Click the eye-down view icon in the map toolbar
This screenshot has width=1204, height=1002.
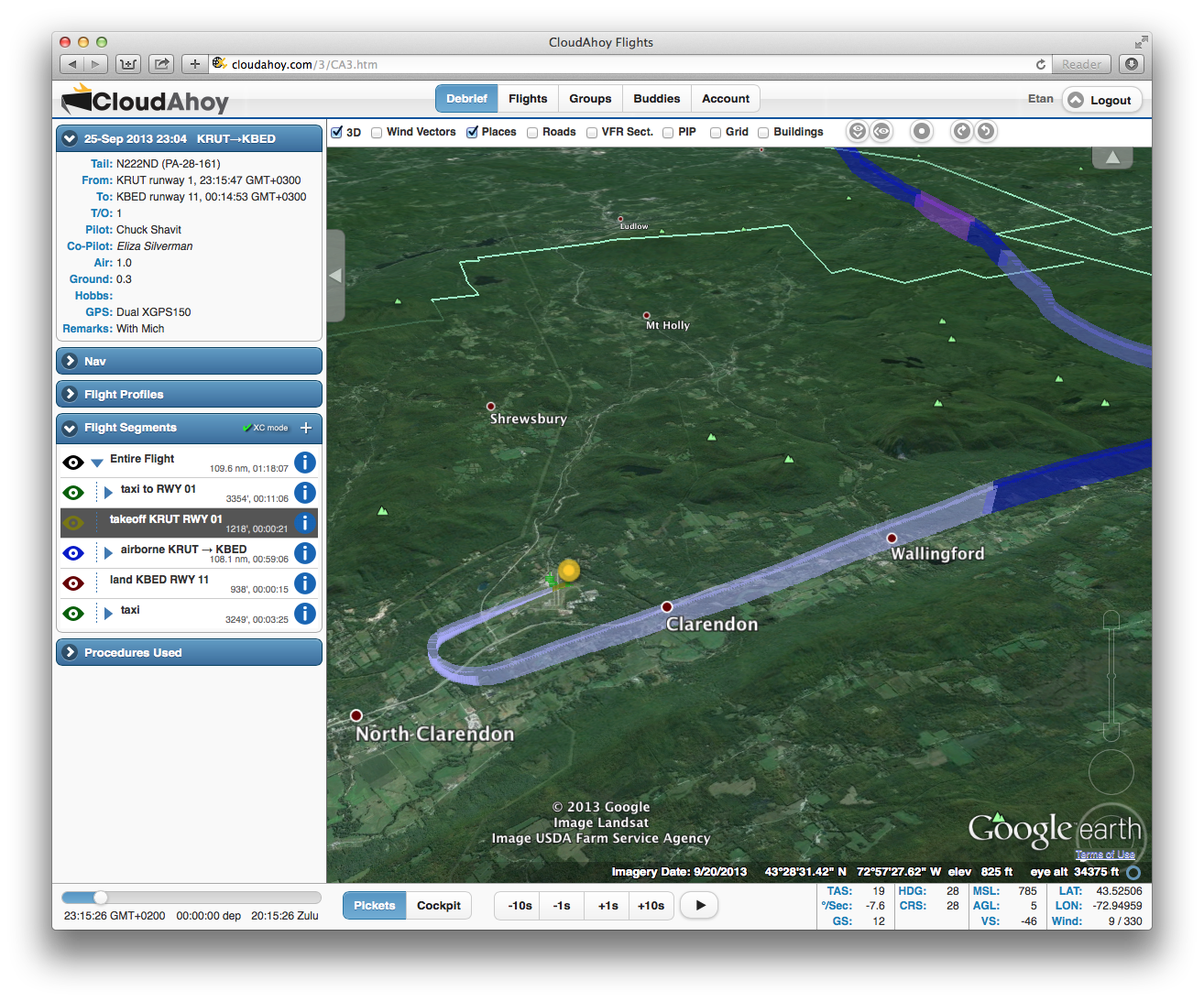click(857, 132)
